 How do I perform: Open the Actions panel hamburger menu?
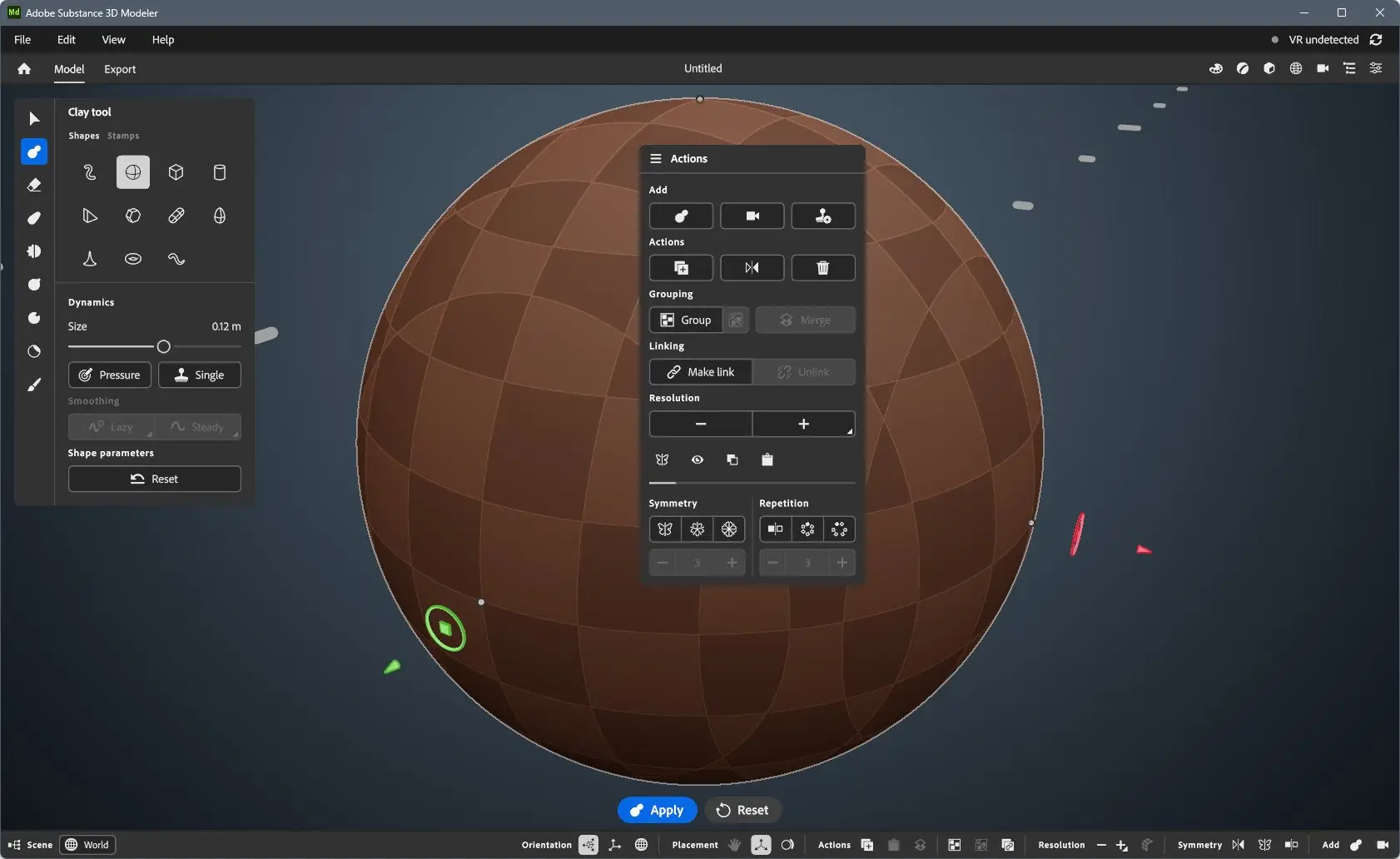coord(657,158)
